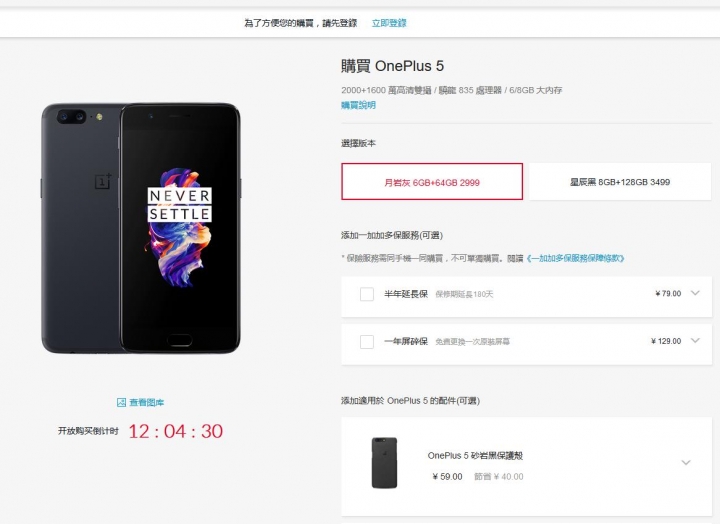
Task: Open the 查看图库 gallery link
Action: [x=146, y=402]
